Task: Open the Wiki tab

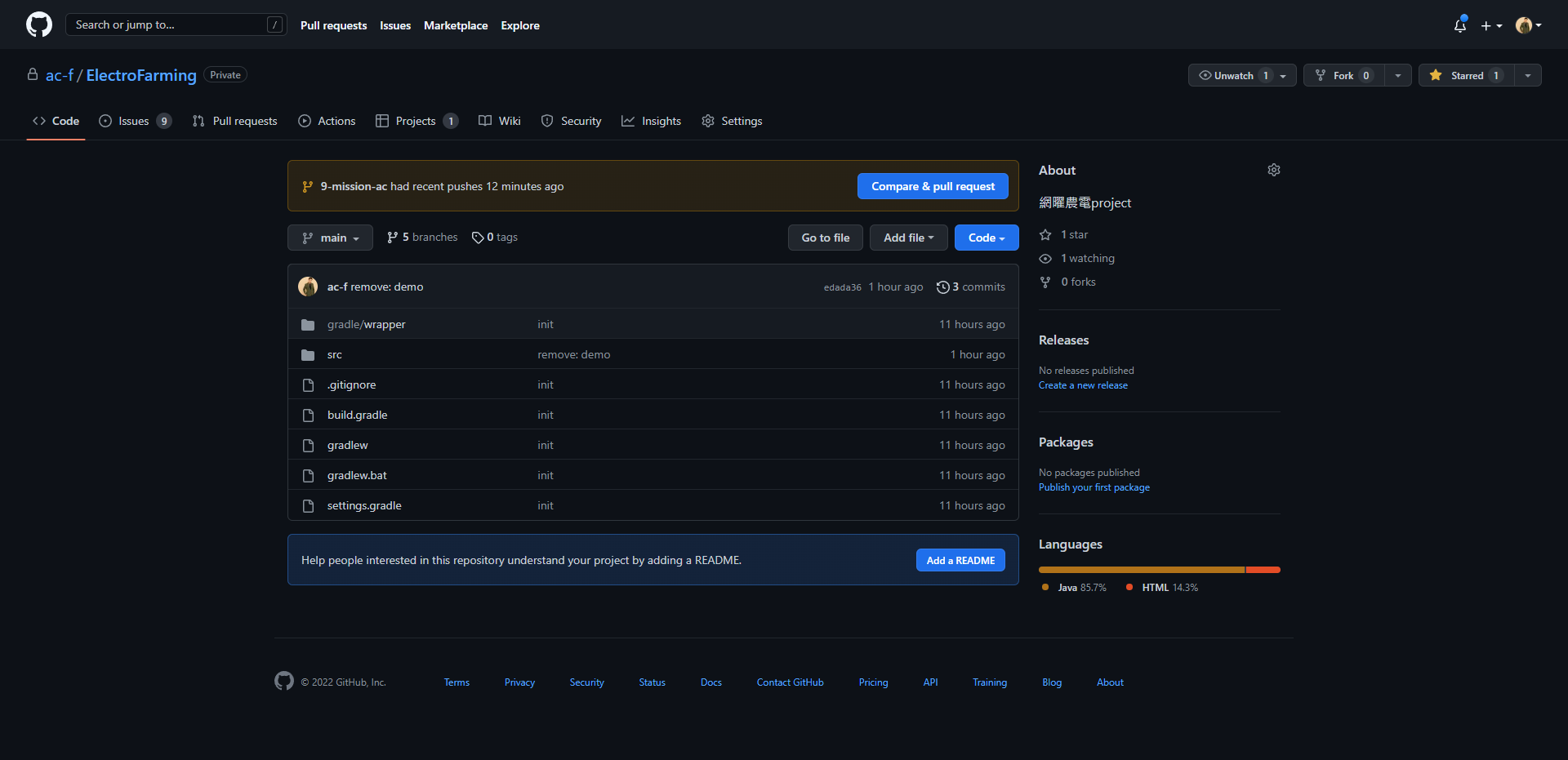Action: click(x=500, y=121)
